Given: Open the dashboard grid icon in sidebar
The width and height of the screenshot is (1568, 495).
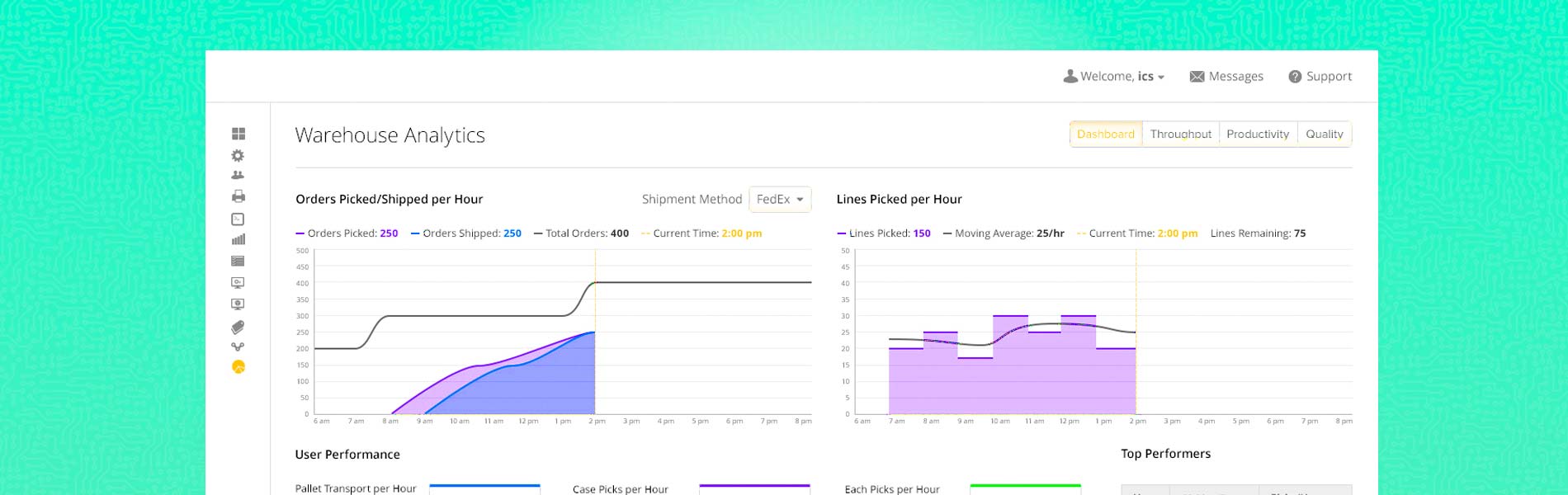Looking at the screenshot, I should coord(239,134).
